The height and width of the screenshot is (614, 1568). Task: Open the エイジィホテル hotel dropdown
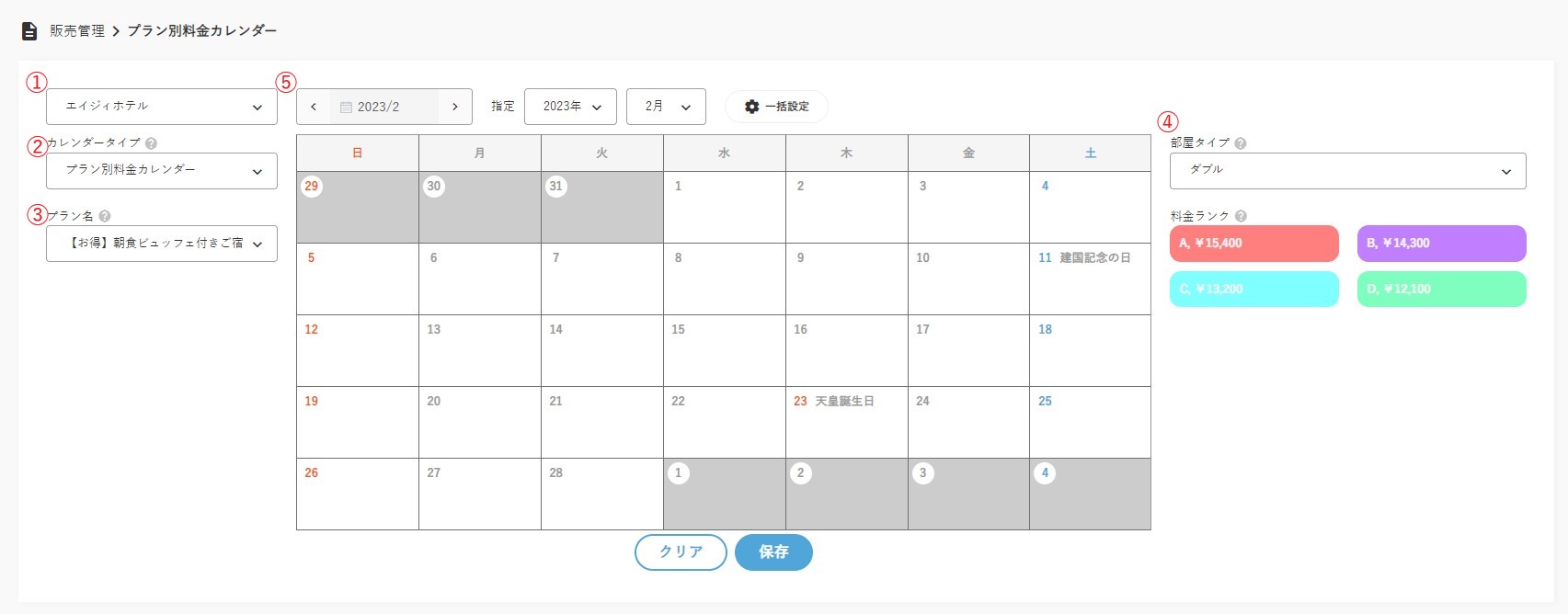(162, 107)
